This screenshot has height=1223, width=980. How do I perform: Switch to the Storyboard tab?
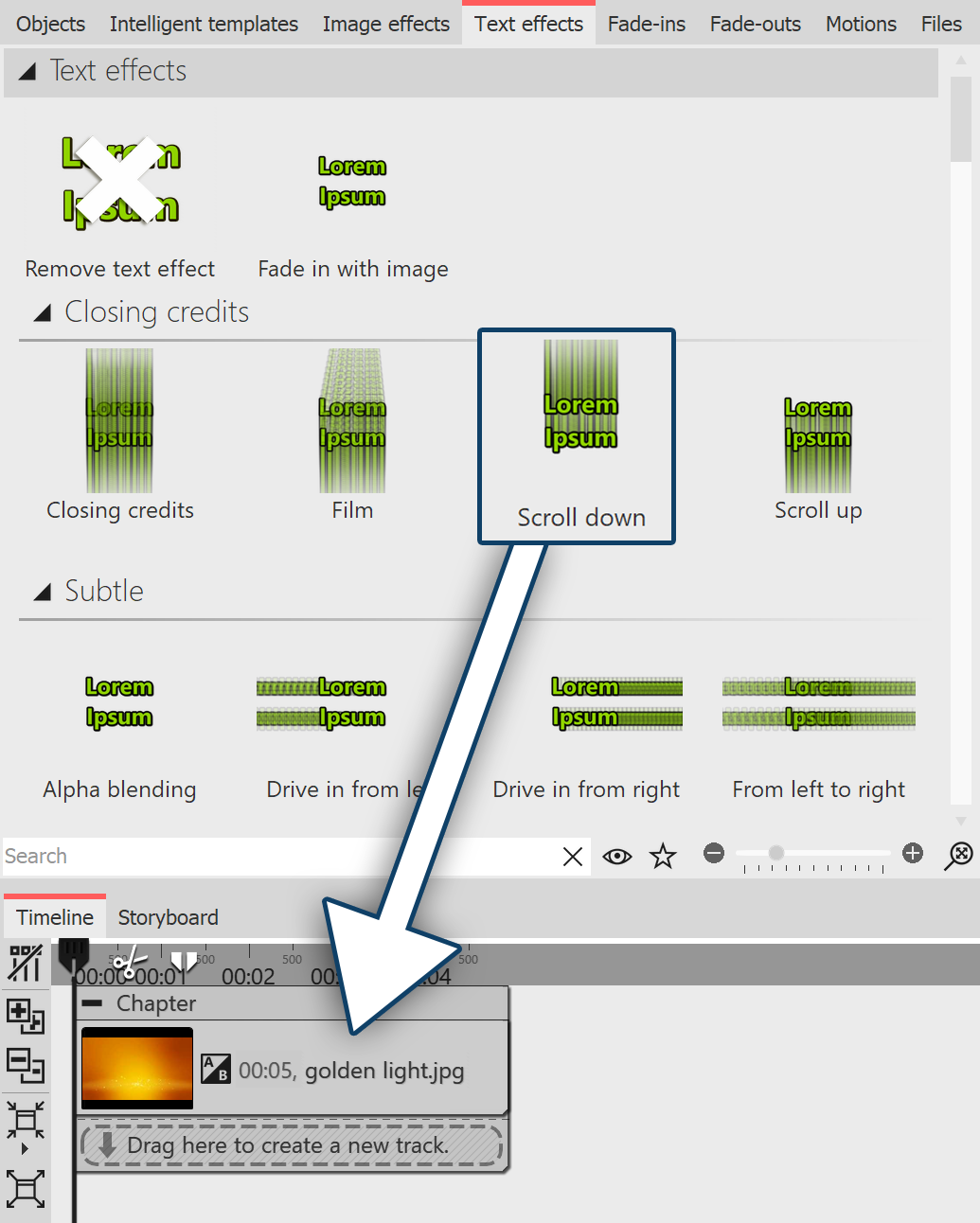[x=168, y=916]
